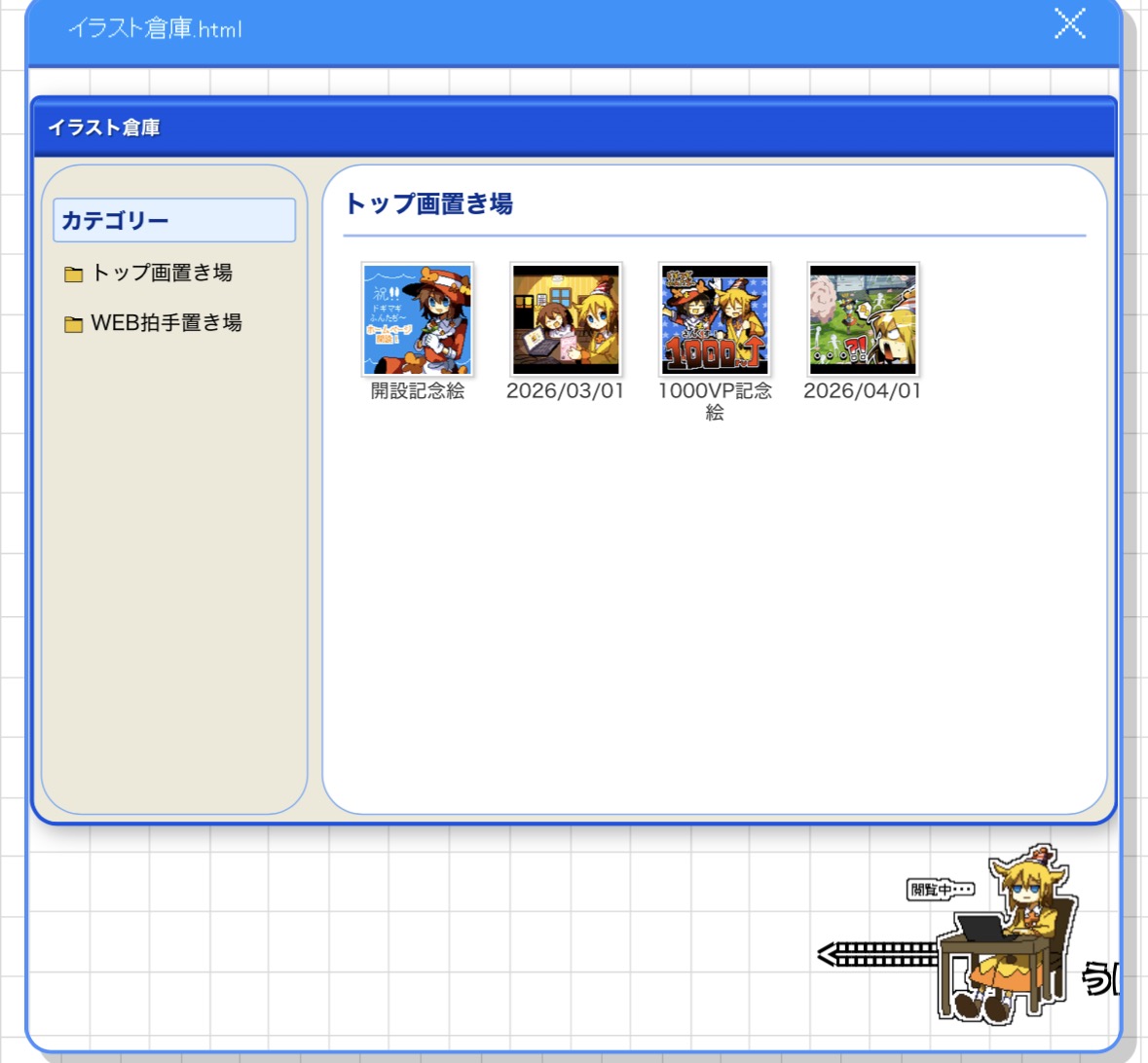Click the 閲覧中 speech bubble

(940, 889)
